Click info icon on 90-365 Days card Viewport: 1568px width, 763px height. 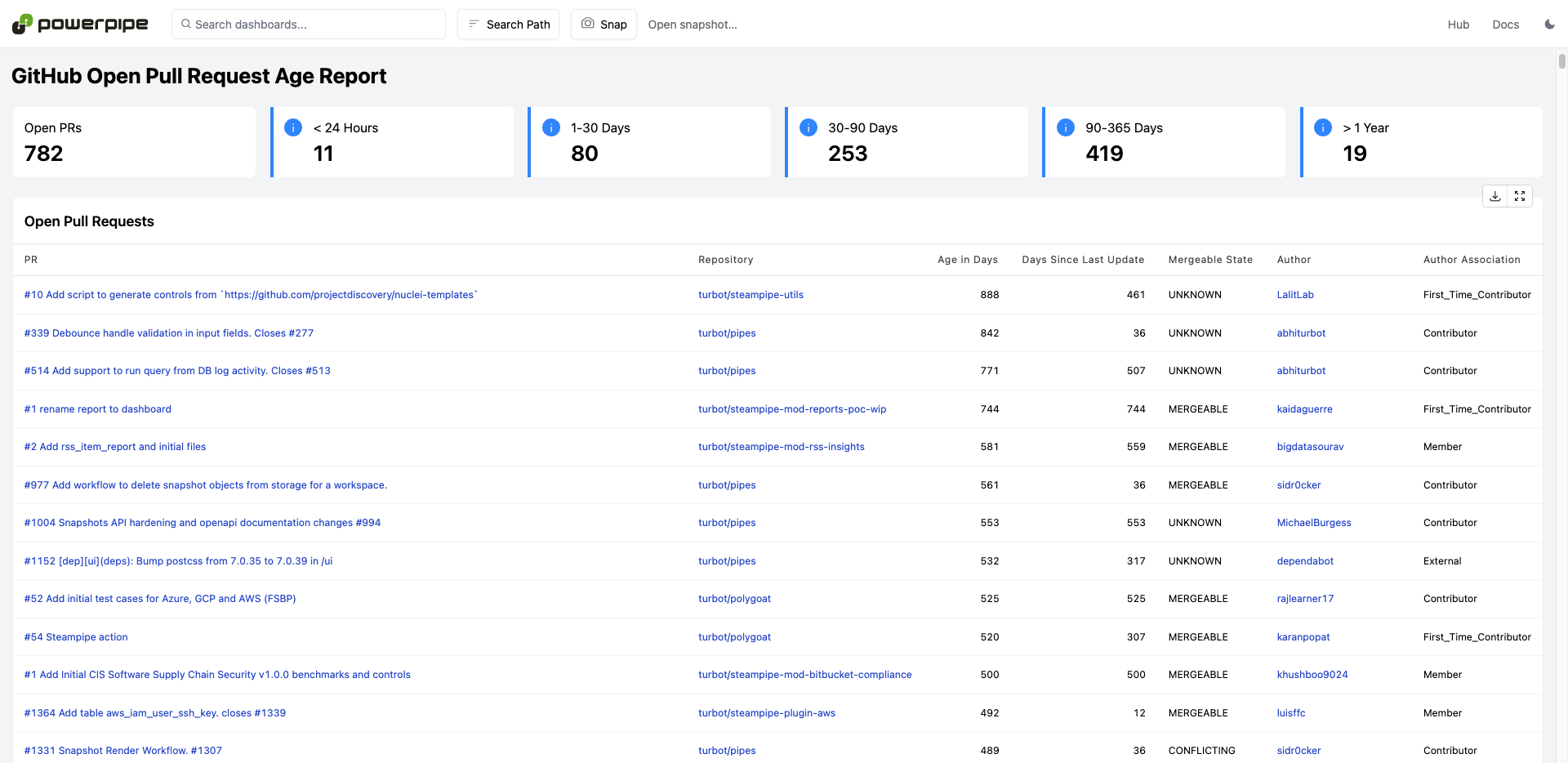click(1066, 127)
